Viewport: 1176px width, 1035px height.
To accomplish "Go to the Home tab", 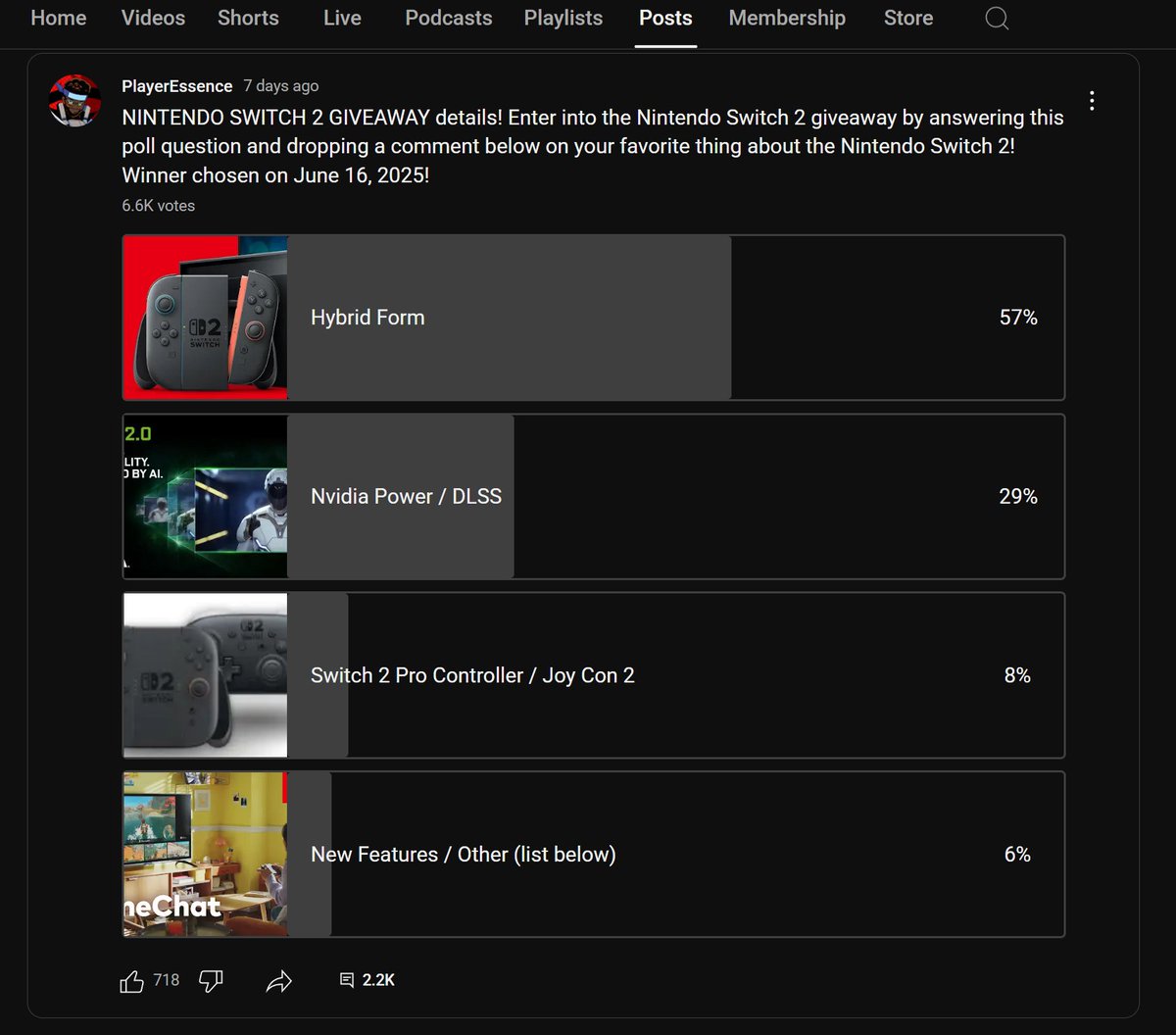I will click(x=59, y=18).
